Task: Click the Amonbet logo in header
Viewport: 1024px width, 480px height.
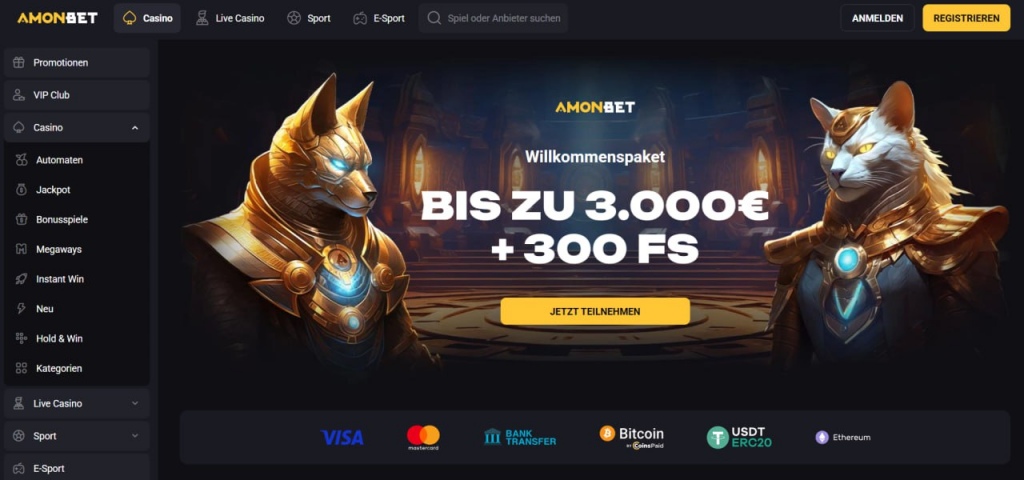Action: tap(57, 18)
